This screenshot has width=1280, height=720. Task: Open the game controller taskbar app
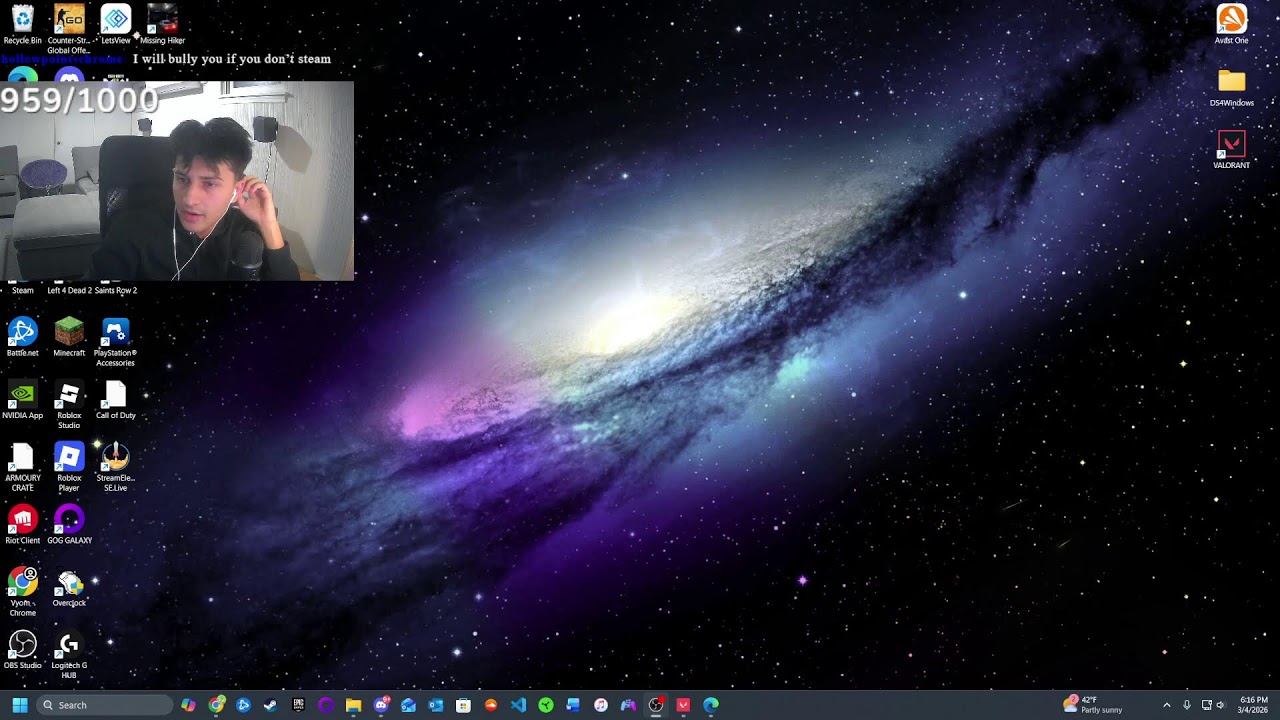pos(628,705)
